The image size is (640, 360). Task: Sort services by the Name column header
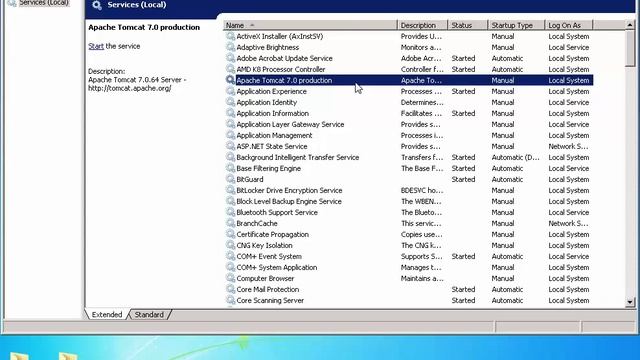click(310, 25)
